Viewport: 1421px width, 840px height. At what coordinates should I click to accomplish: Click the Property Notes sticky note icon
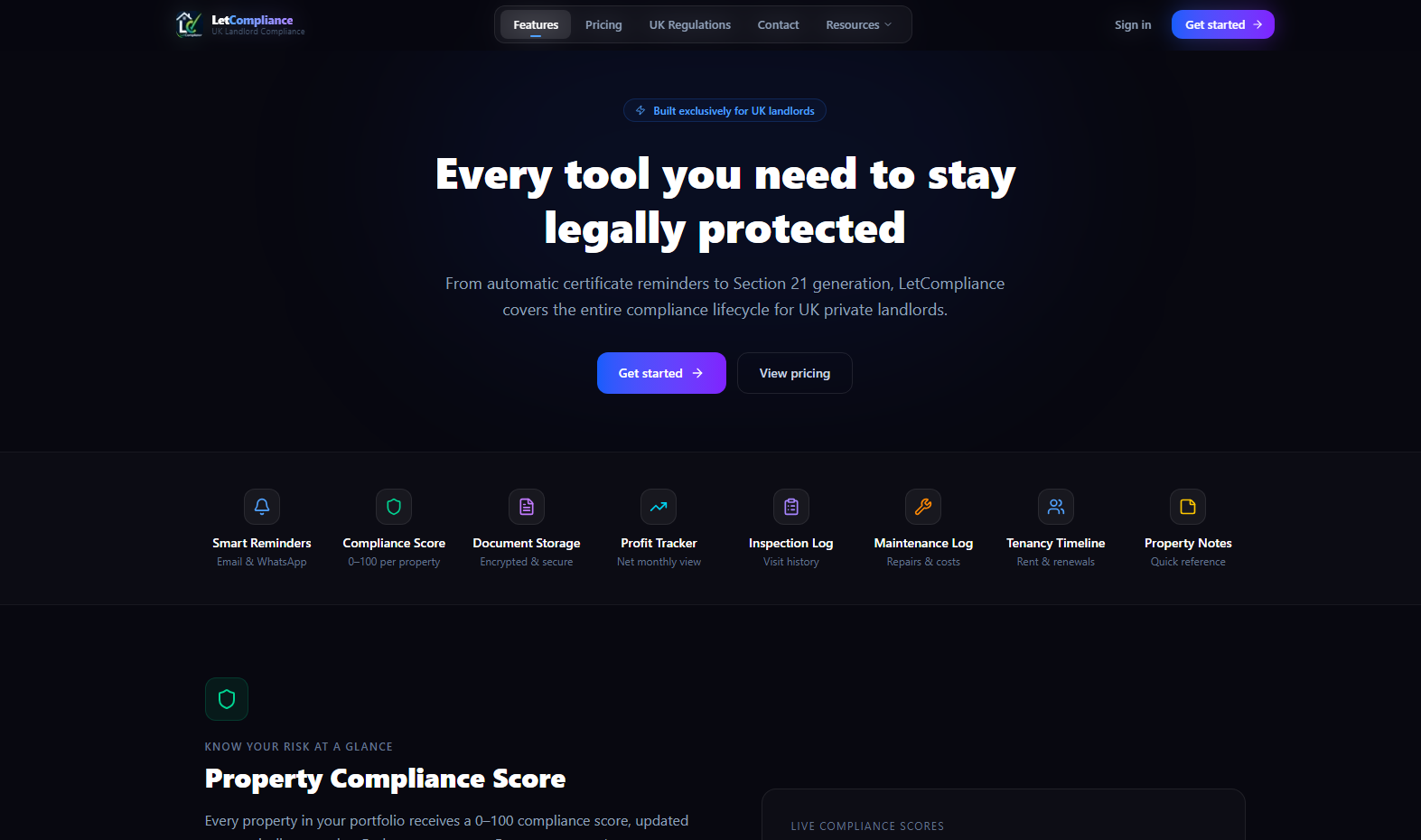(1188, 507)
